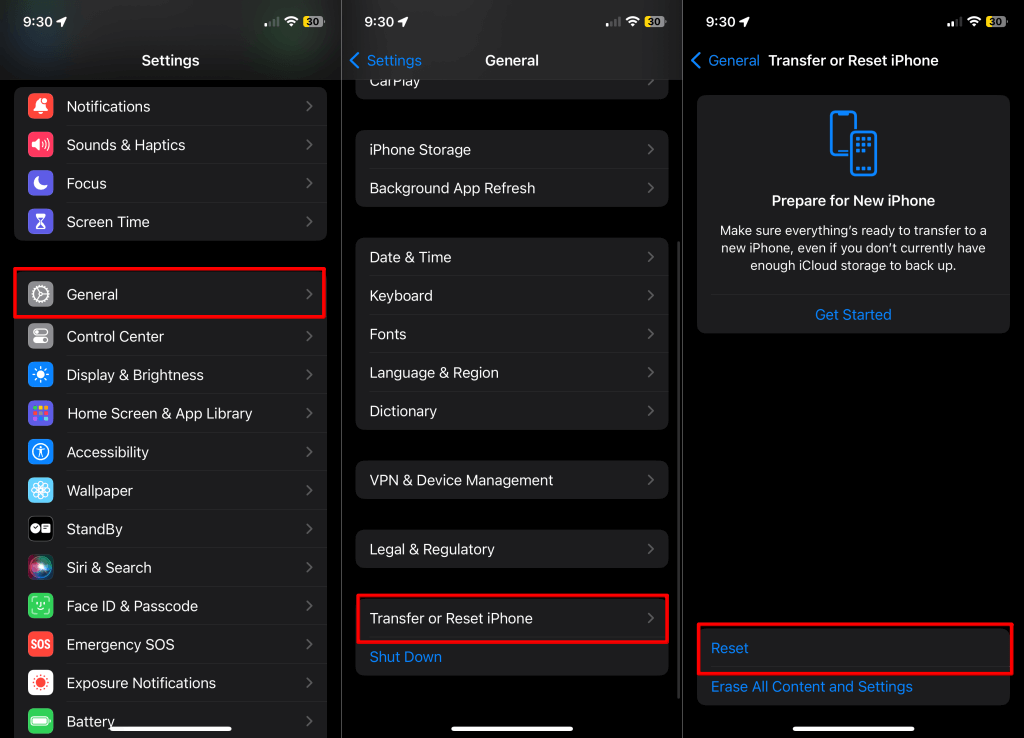Viewport: 1024px width, 738px height.
Task: Open the Legal & Regulatory row
Action: coord(512,549)
